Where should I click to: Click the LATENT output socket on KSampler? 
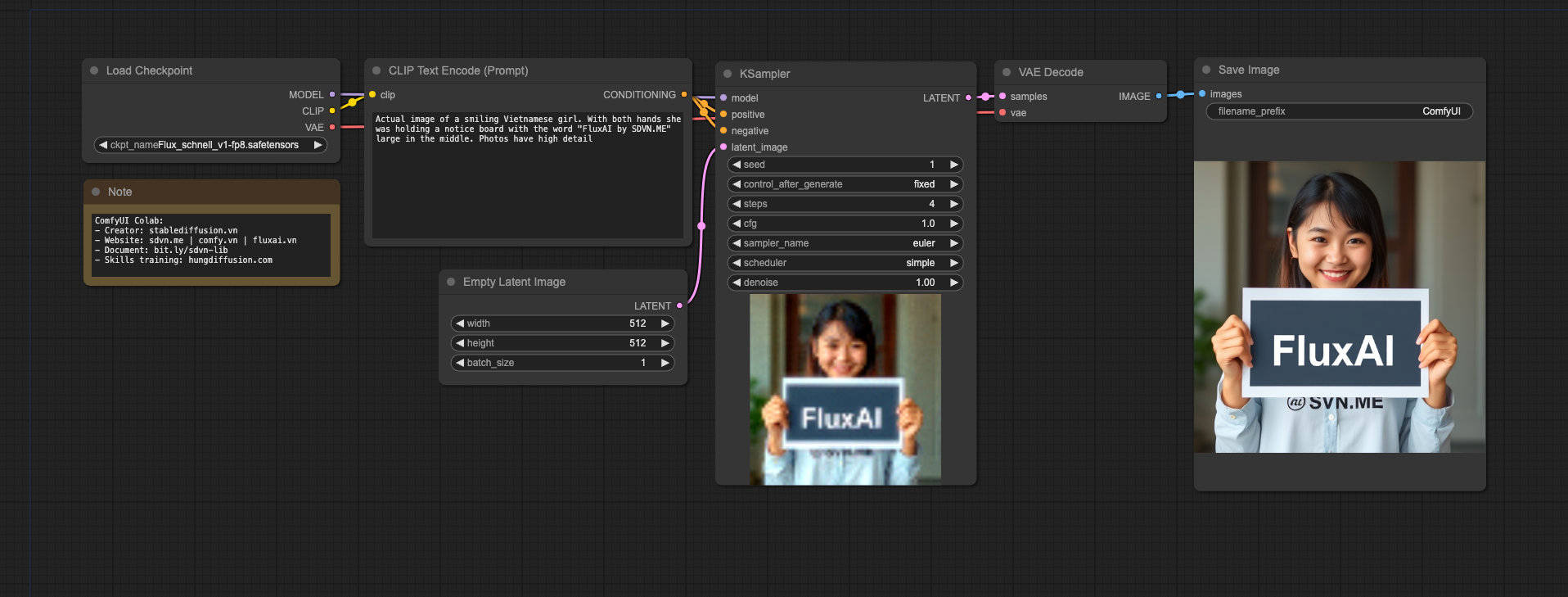[968, 98]
